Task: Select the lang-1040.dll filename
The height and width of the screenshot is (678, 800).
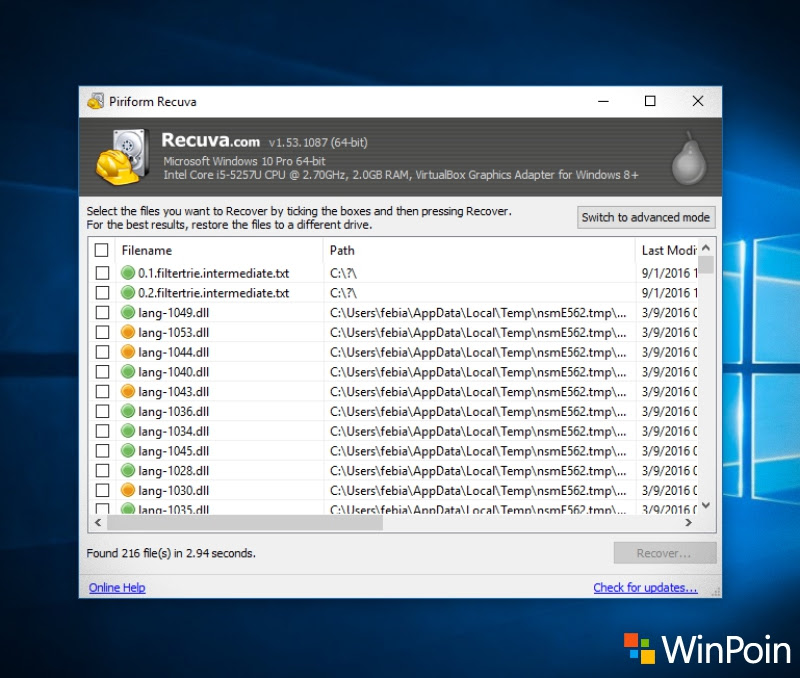Action: click(x=173, y=372)
